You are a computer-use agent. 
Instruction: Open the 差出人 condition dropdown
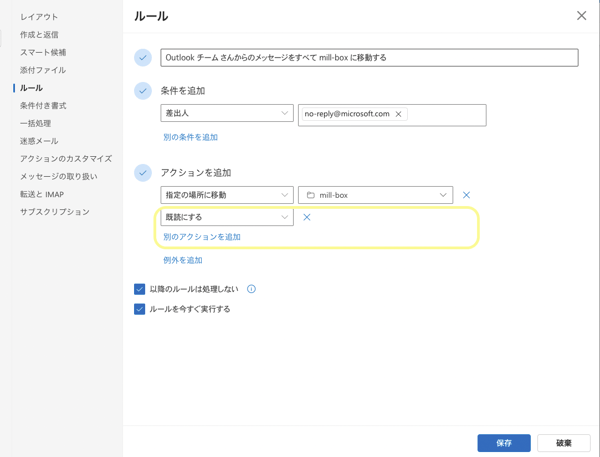(x=227, y=113)
